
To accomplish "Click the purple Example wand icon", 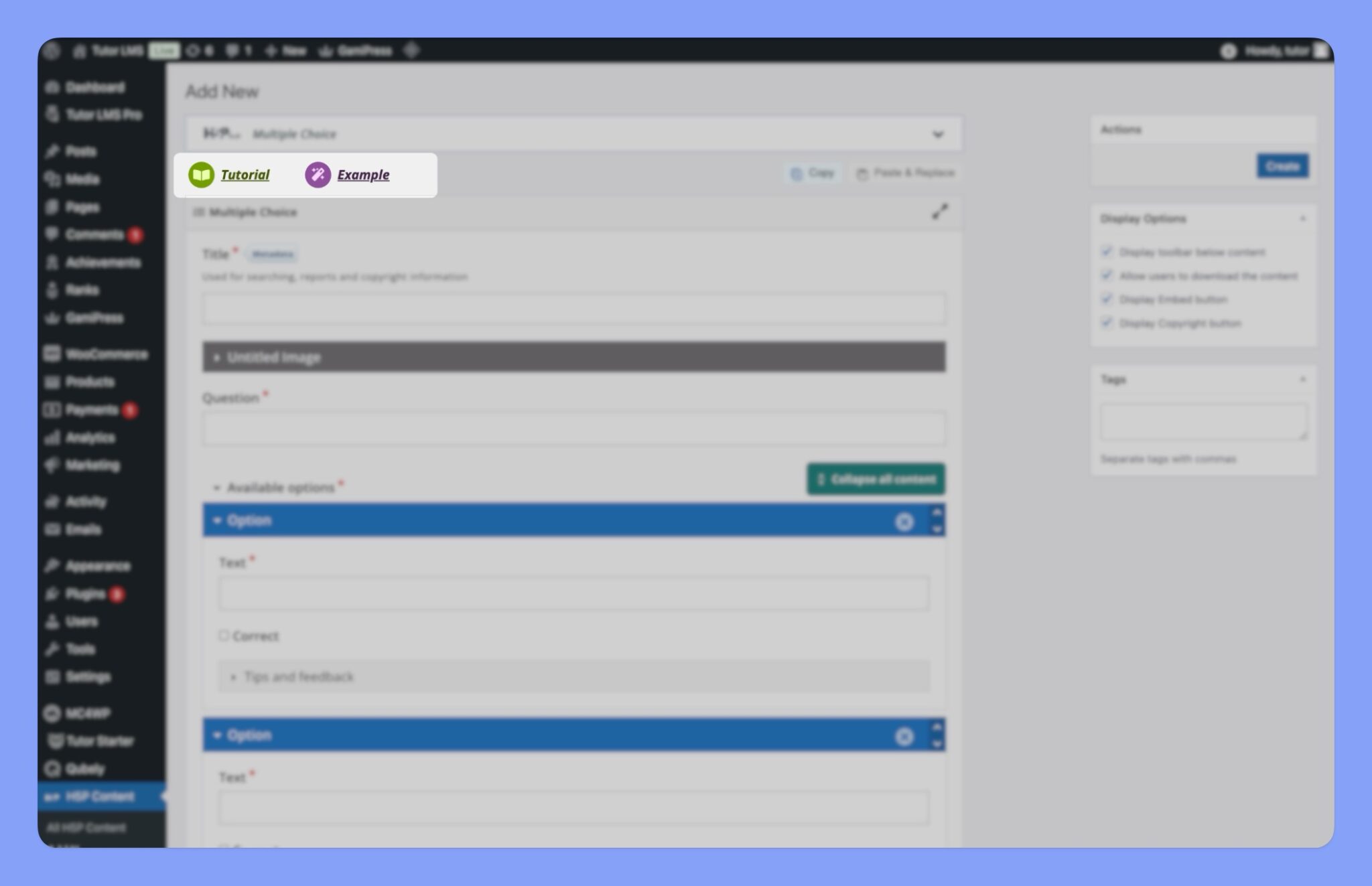I will (318, 175).
